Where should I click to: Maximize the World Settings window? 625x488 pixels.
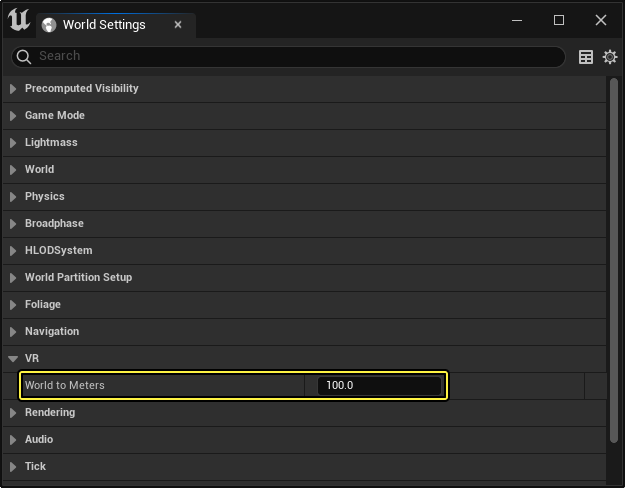pyautogui.click(x=559, y=20)
